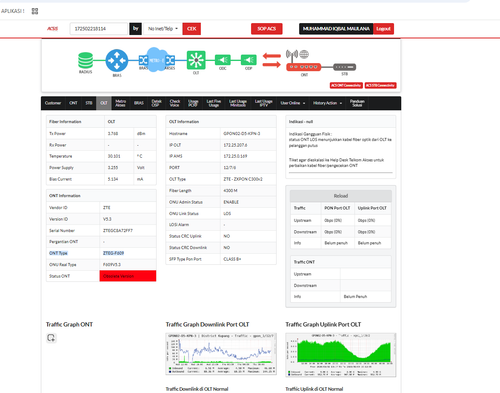Image resolution: width=500 pixels, height=393 pixels.
Task: Click the Temperature value 30.101
Action: 114,156
